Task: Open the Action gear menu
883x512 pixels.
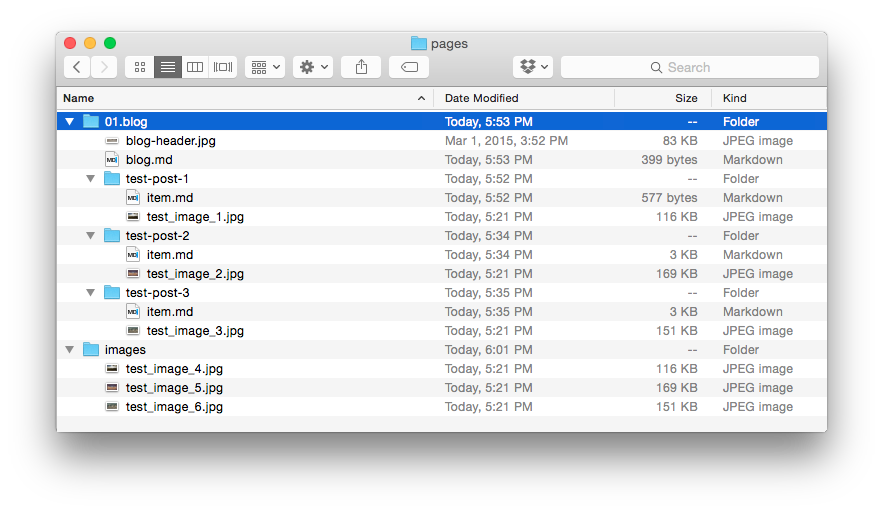Action: tap(313, 67)
